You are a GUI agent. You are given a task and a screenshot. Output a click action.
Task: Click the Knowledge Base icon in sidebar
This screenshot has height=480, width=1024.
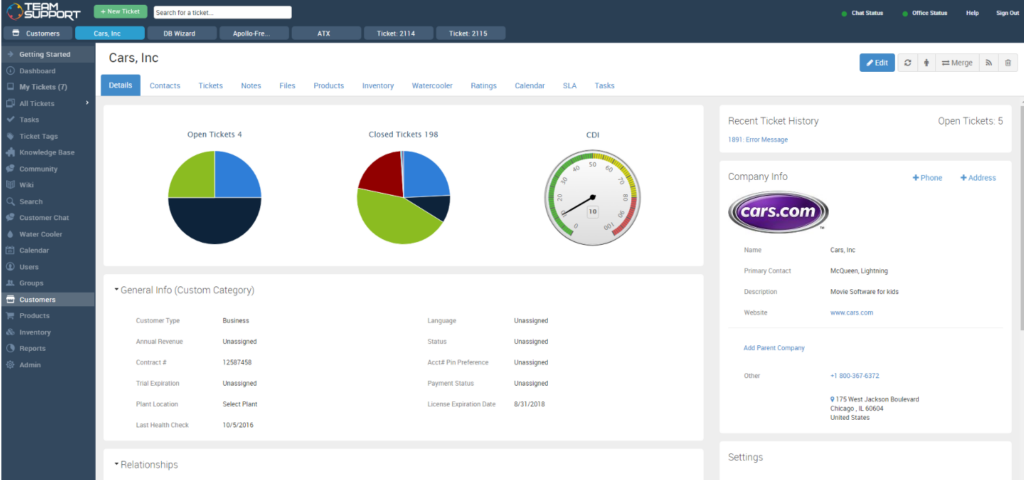tap(10, 152)
